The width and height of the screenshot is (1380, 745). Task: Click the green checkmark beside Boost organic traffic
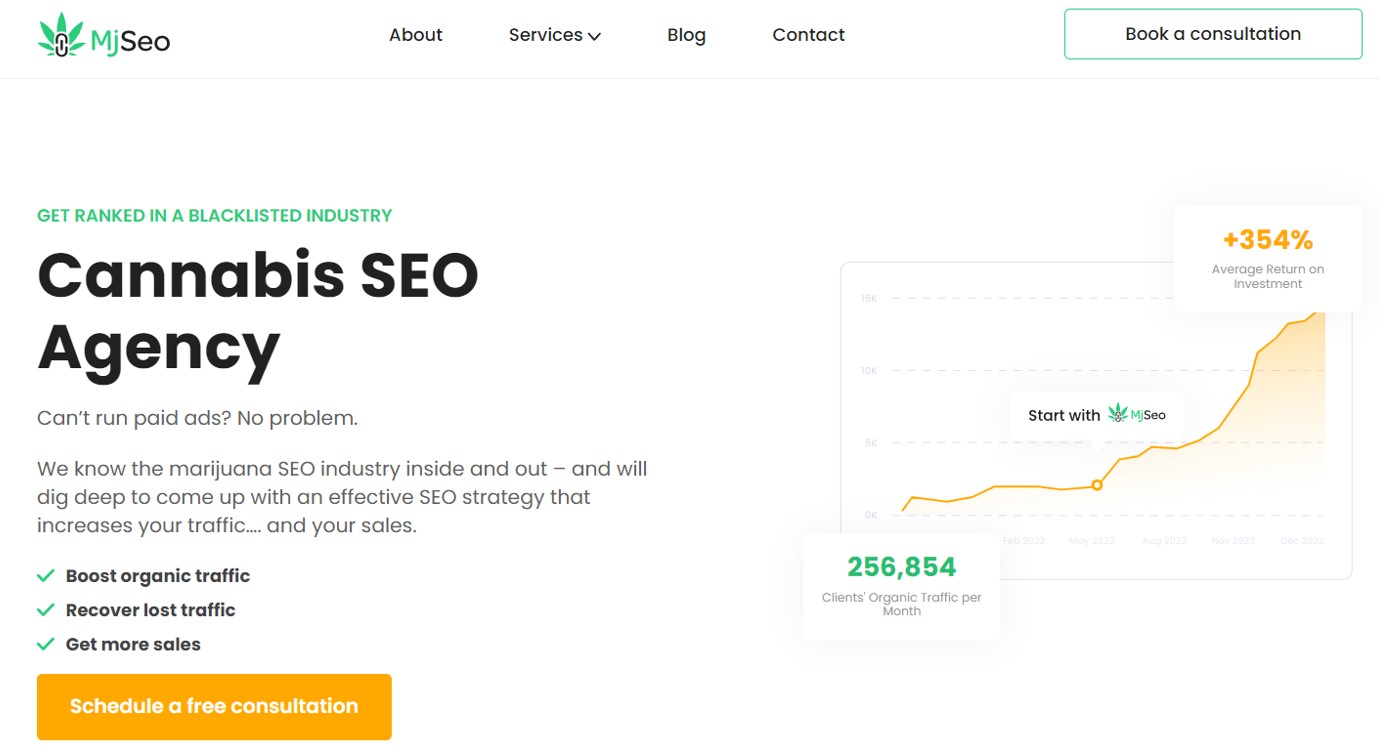coord(45,576)
